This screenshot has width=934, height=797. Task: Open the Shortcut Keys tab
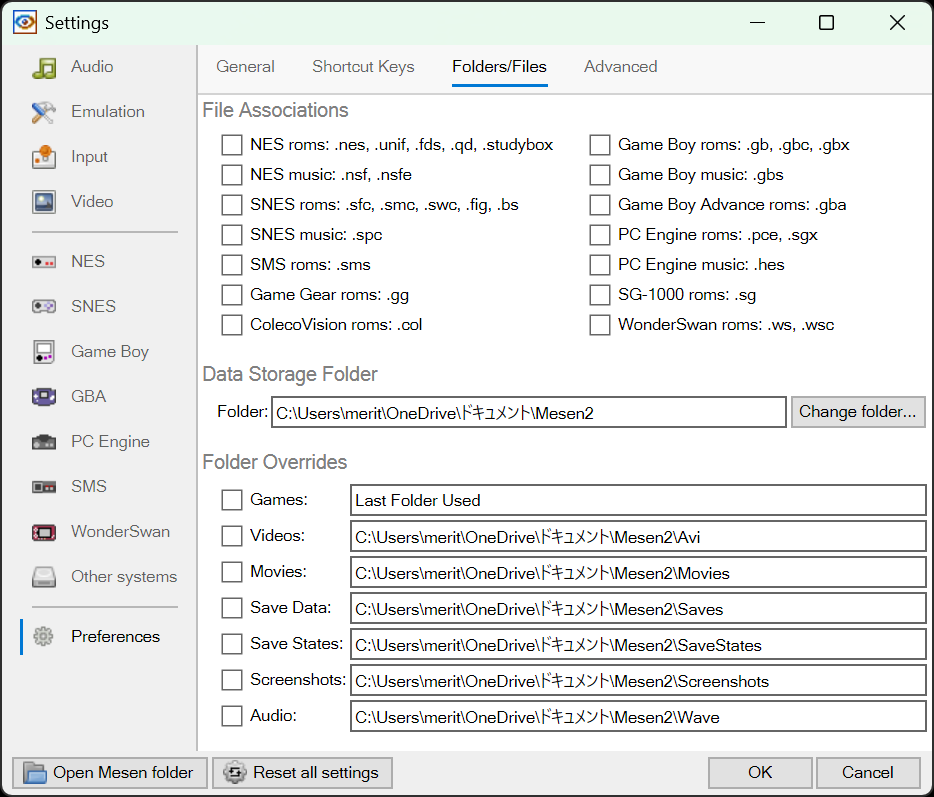363,67
